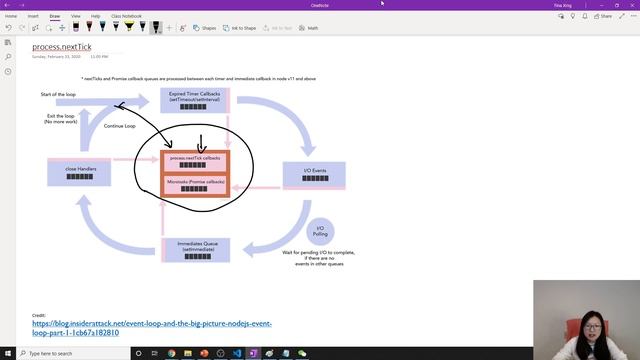This screenshot has height=360, width=640.
Task: Open WeChat from the taskbar
Action: (302, 353)
